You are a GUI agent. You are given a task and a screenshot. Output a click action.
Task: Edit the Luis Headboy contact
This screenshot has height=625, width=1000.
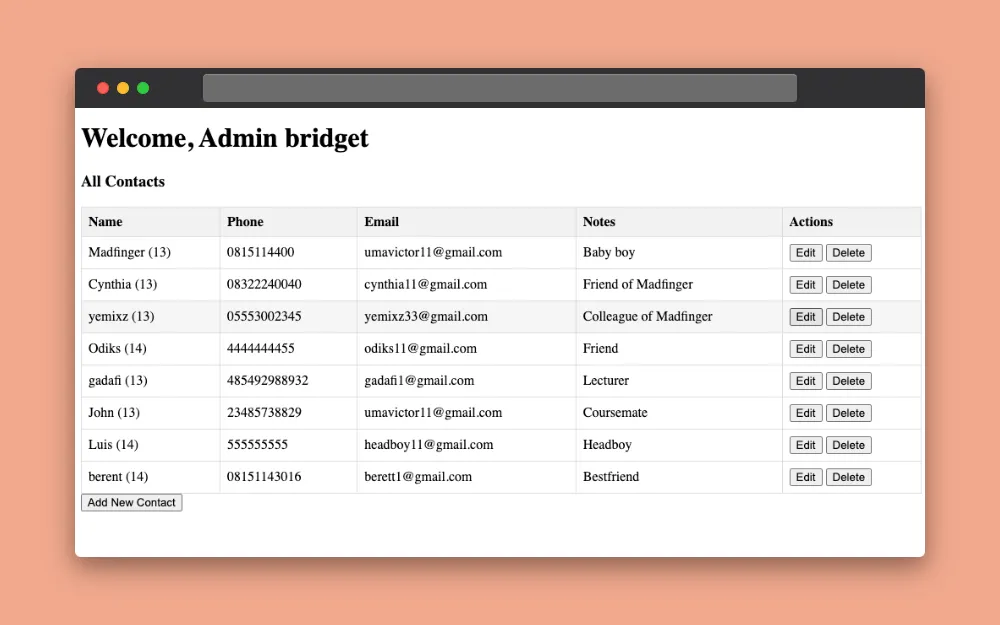805,445
